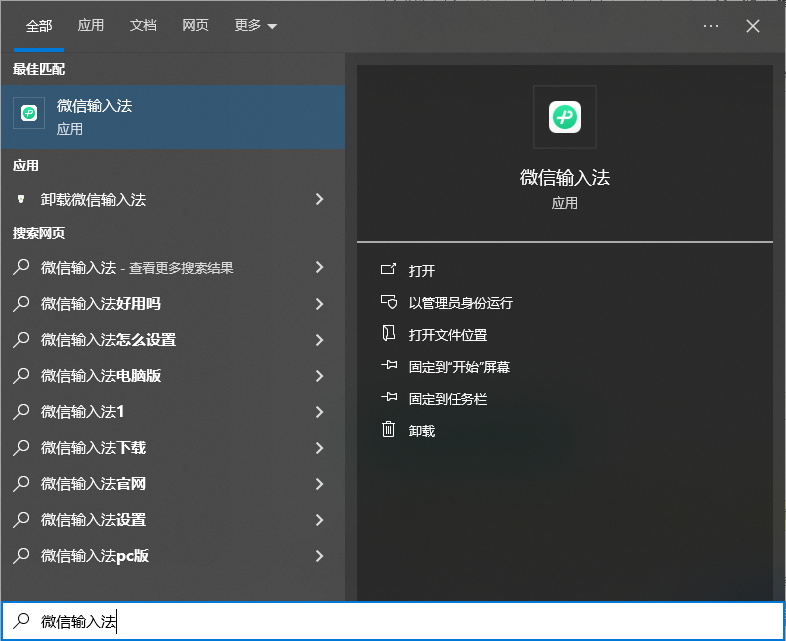Select web suggestion 微信输入法怎么设置
Image resolution: width=786 pixels, height=641 pixels.
(108, 339)
